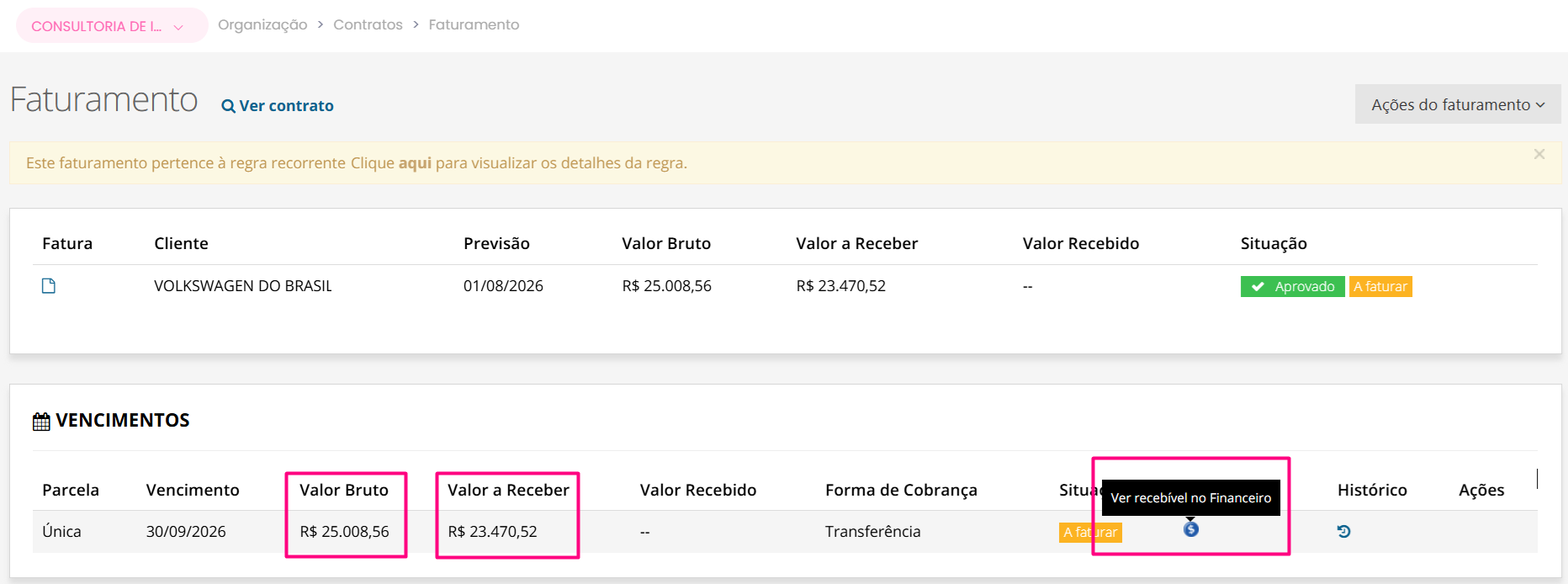This screenshot has width=1568, height=584.
Task: Click Faturamento in the breadcrumb
Action: tap(474, 25)
